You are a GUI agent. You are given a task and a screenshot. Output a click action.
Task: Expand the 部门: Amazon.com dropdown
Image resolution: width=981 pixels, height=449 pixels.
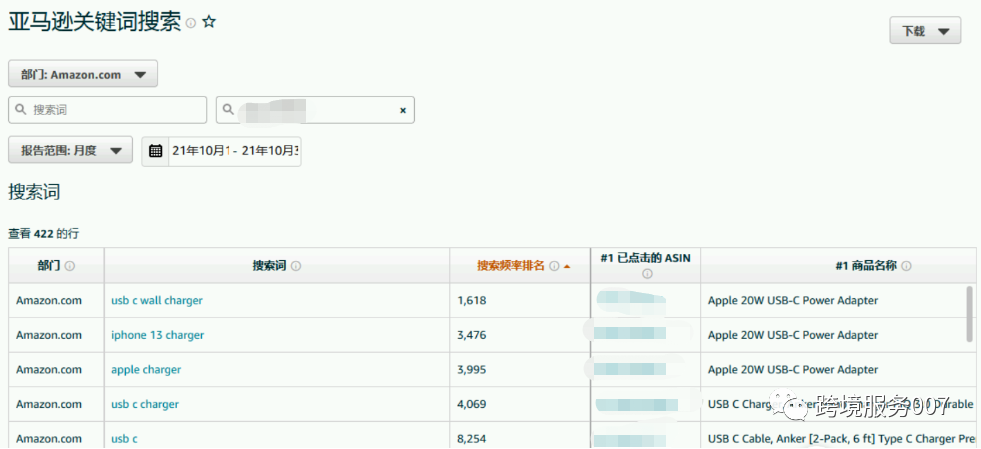click(83, 74)
